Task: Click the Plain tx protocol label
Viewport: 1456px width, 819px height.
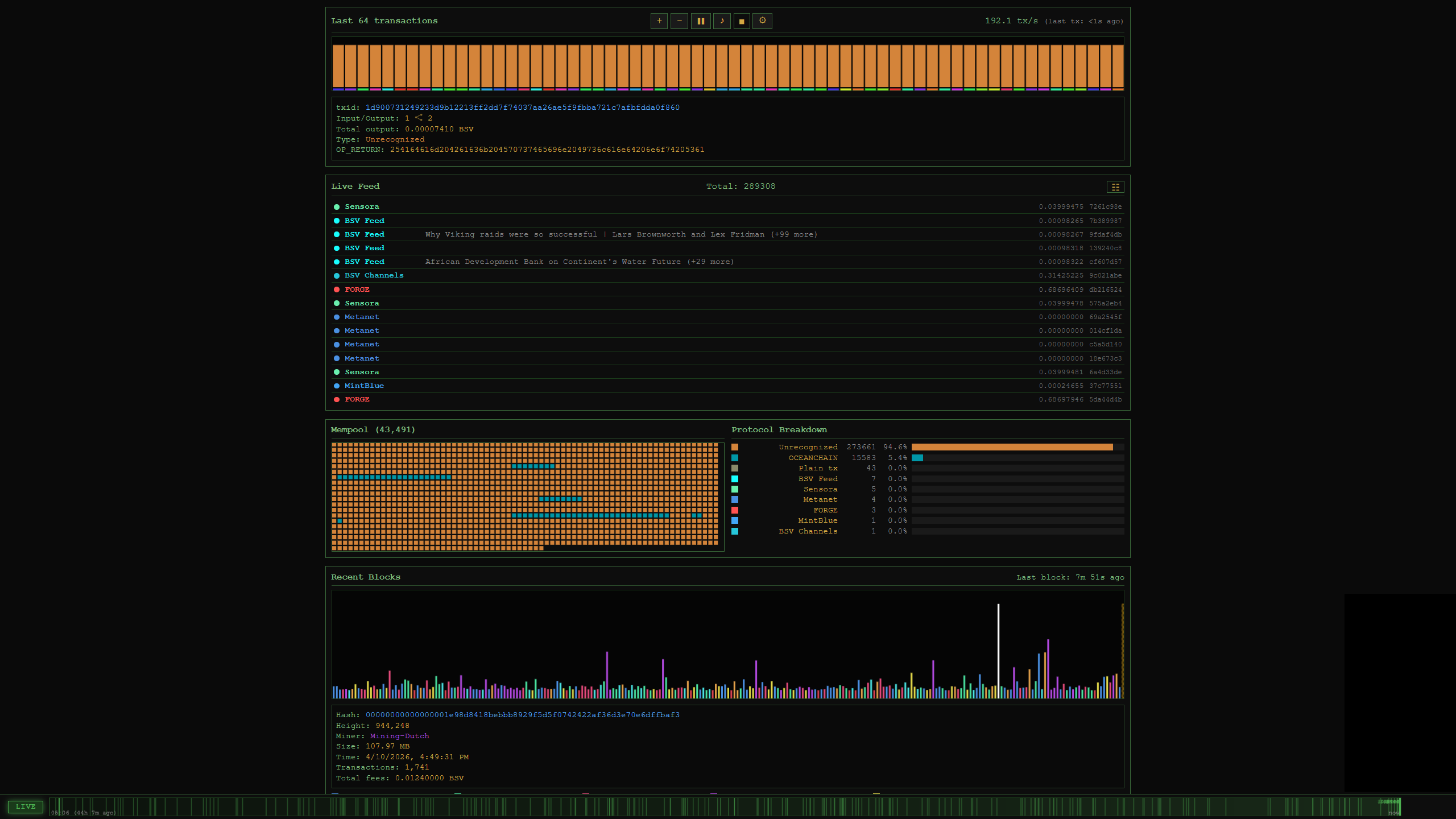Action: click(818, 468)
